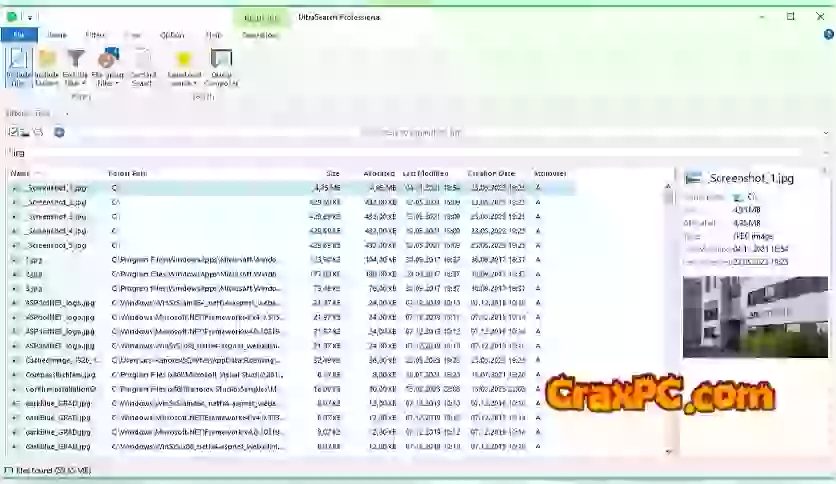Switch to the Filter ribbon tab
This screenshot has width=836, height=484.
(95, 35)
